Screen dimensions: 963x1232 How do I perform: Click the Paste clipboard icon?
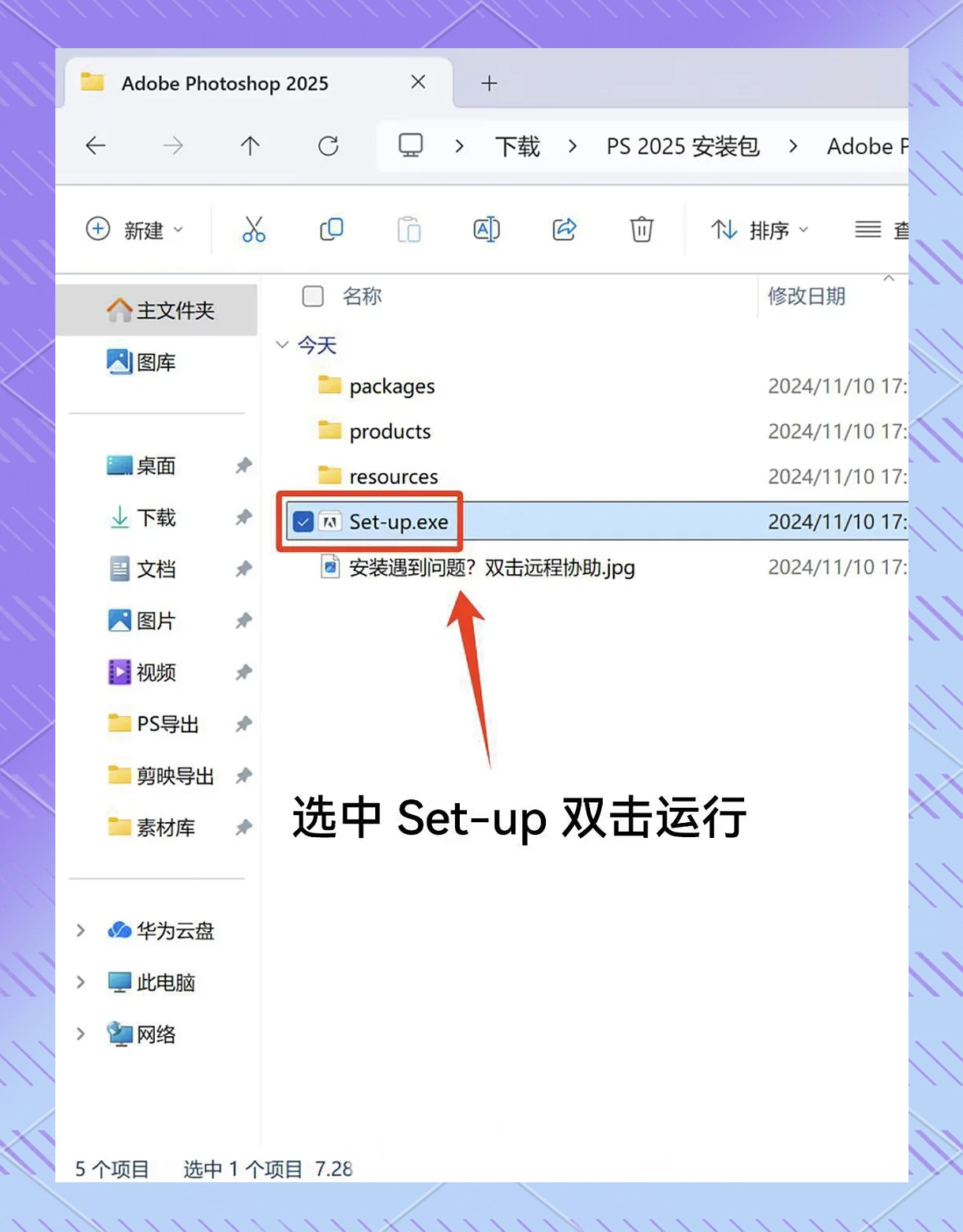coord(408,230)
